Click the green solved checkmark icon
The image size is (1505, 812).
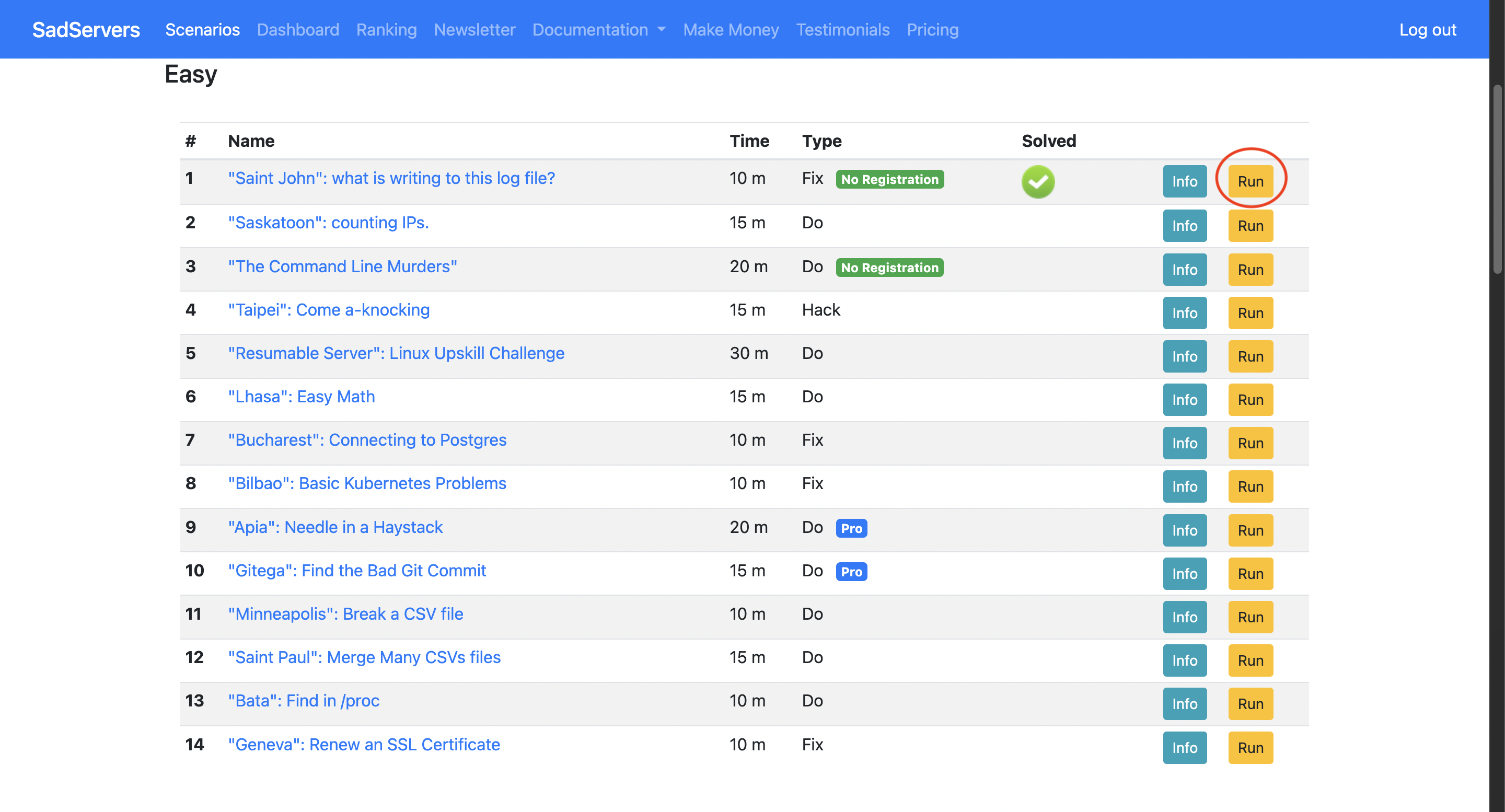click(1038, 182)
